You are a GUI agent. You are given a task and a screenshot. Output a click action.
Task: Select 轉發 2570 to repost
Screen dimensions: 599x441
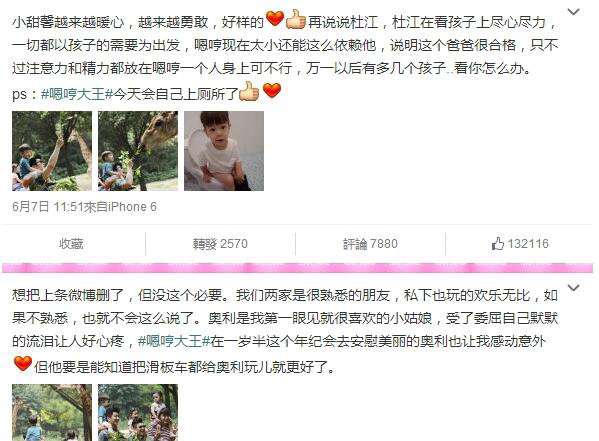pos(220,244)
